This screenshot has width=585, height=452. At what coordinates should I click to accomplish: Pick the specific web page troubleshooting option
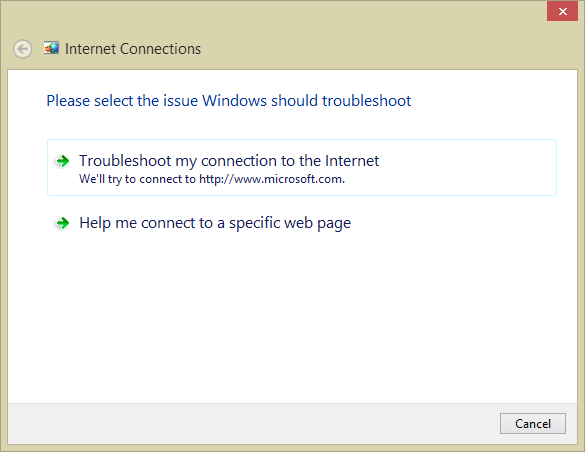click(215, 223)
